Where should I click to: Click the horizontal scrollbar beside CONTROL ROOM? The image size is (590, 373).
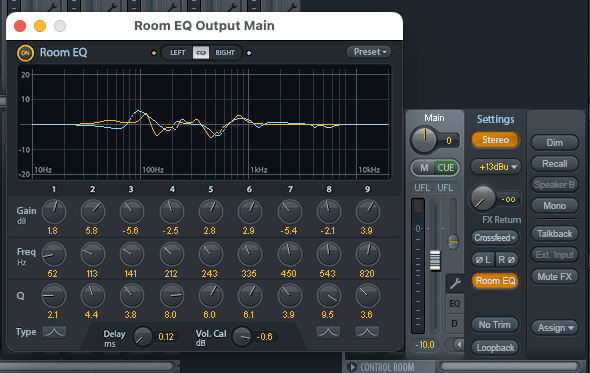[509, 366]
